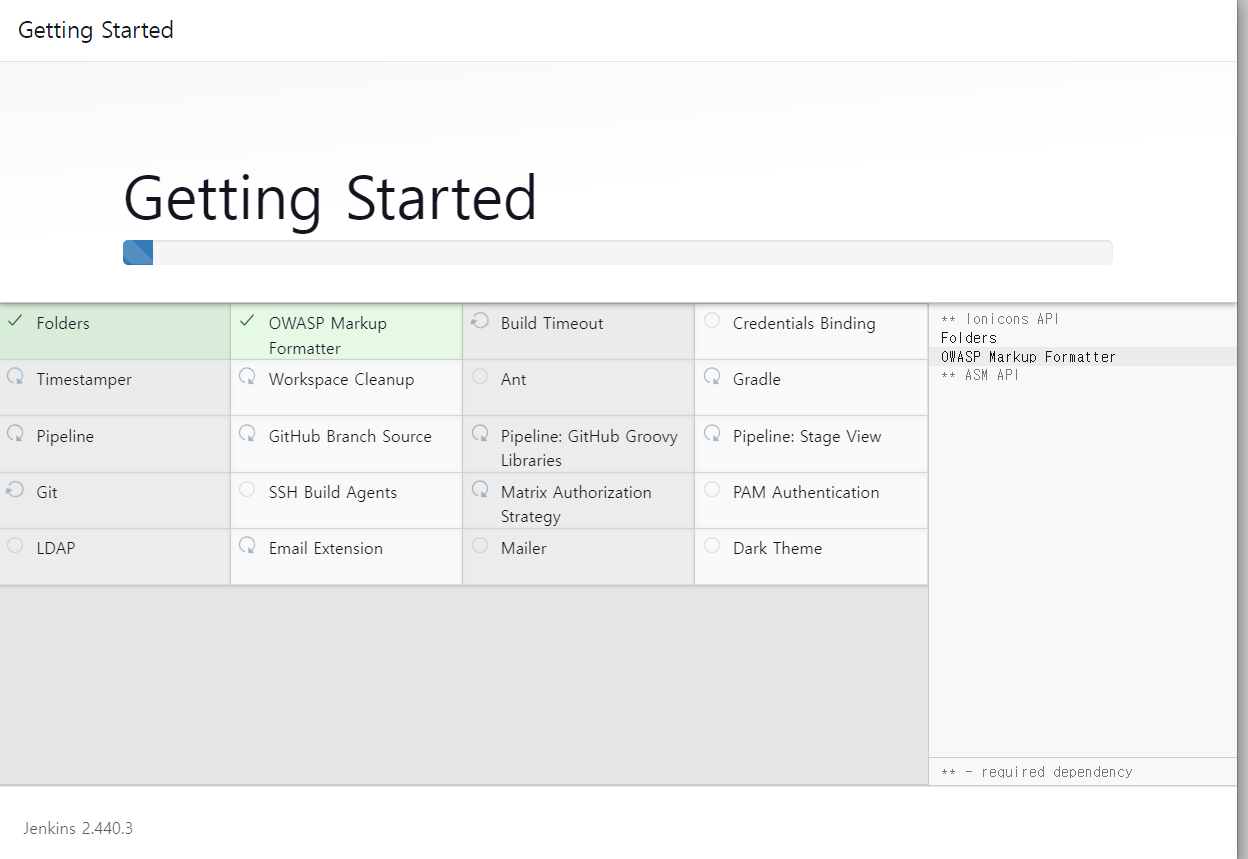Click the Timestamper plugin label
Screen dimensions: 1248x859
[x=84, y=379]
